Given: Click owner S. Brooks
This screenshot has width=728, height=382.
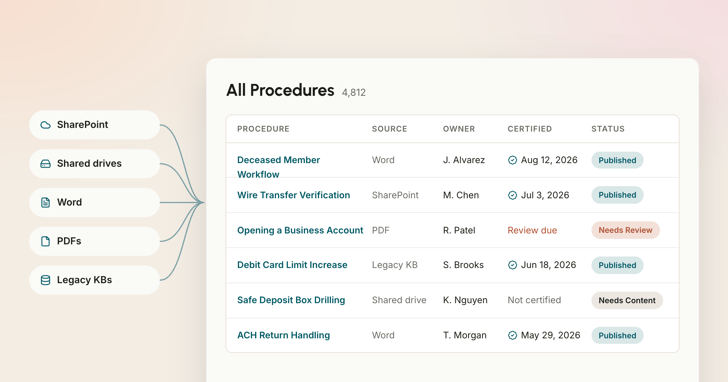Looking at the screenshot, I should (x=463, y=265).
